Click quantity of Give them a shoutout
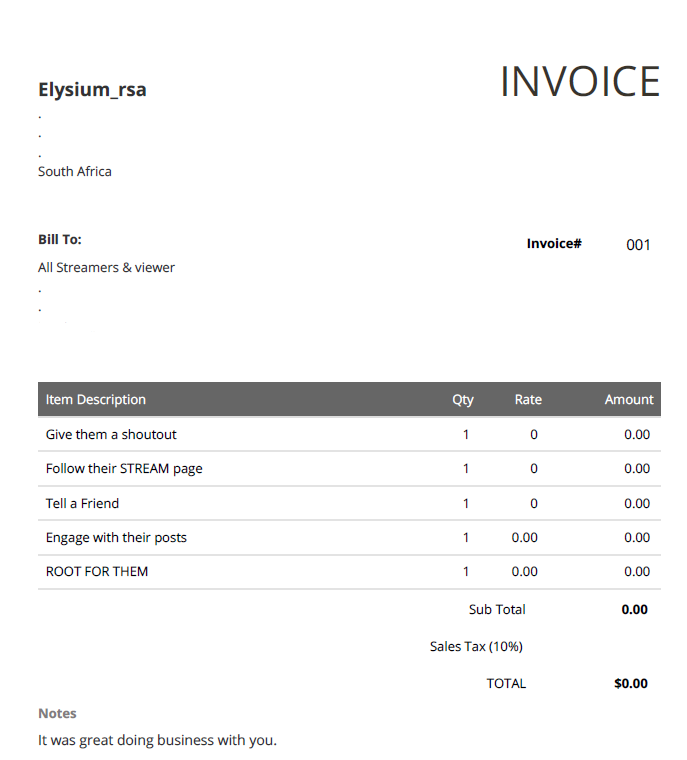 [x=466, y=434]
